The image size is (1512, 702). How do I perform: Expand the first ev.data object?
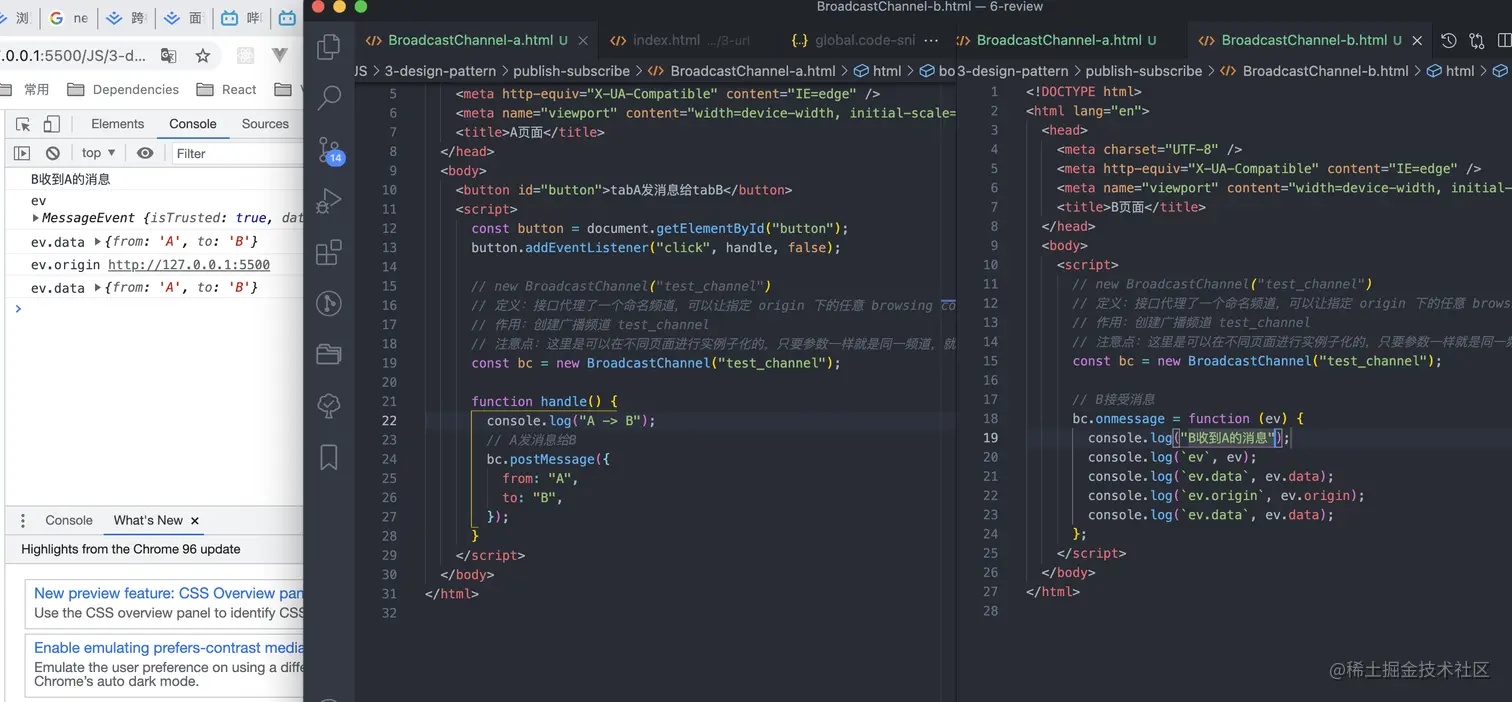[x=97, y=242]
